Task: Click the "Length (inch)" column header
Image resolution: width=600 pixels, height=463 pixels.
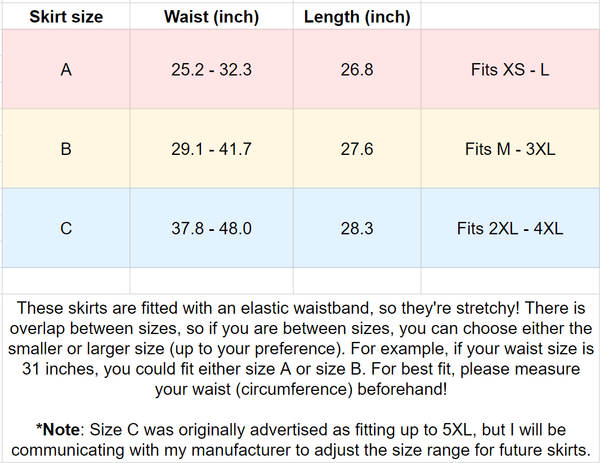Action: (356, 17)
